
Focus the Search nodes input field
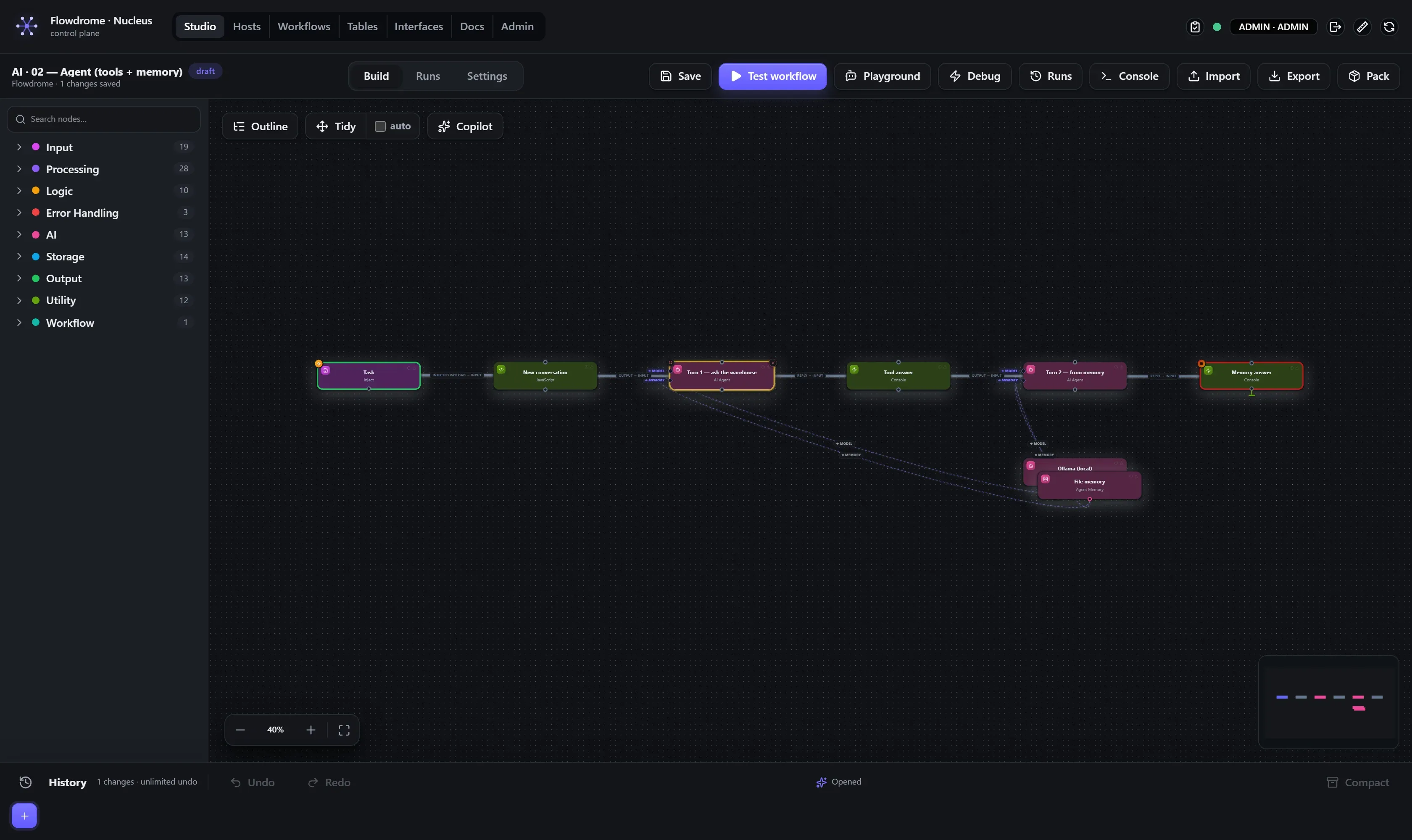[x=104, y=119]
